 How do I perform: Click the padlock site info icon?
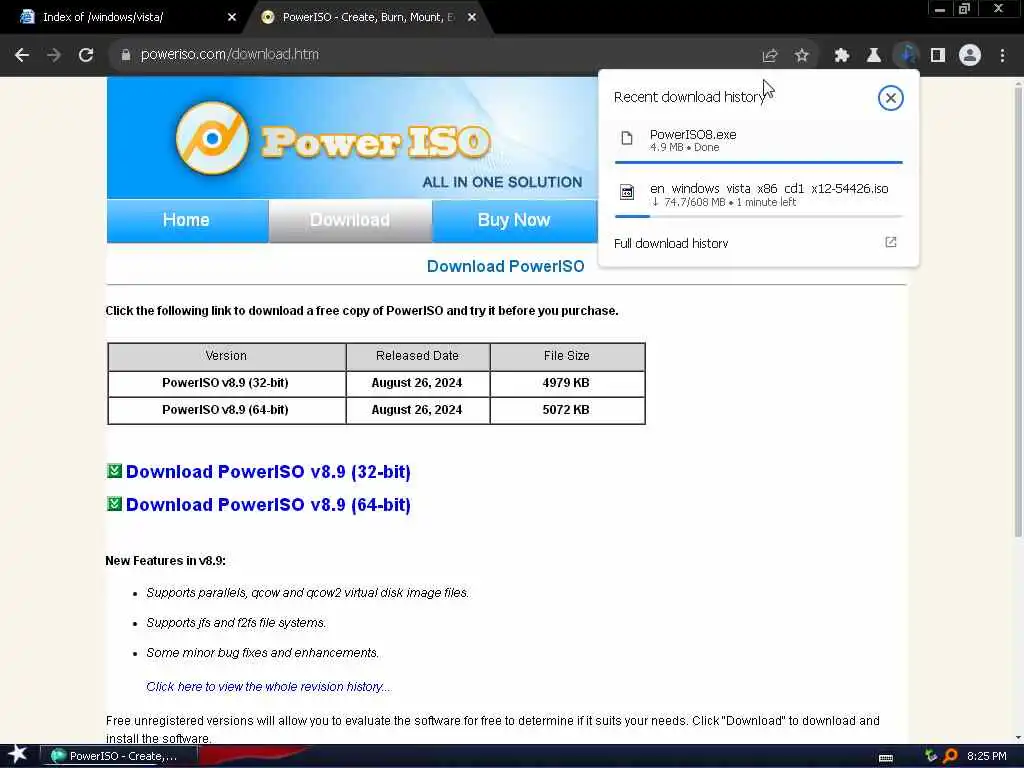pyautogui.click(x=126, y=55)
